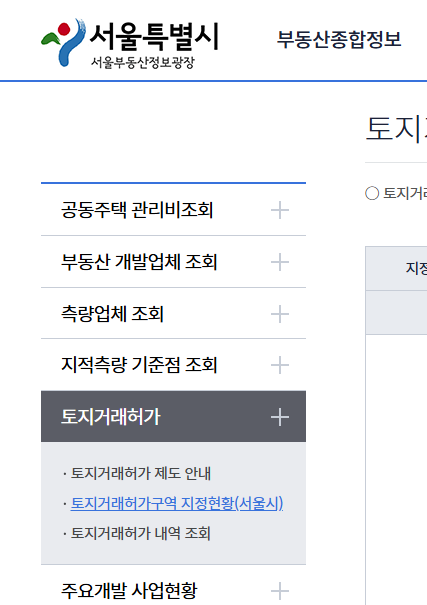Expand 주요개발 사업현황 with plus icon
The image size is (427, 605).
[x=280, y=591]
